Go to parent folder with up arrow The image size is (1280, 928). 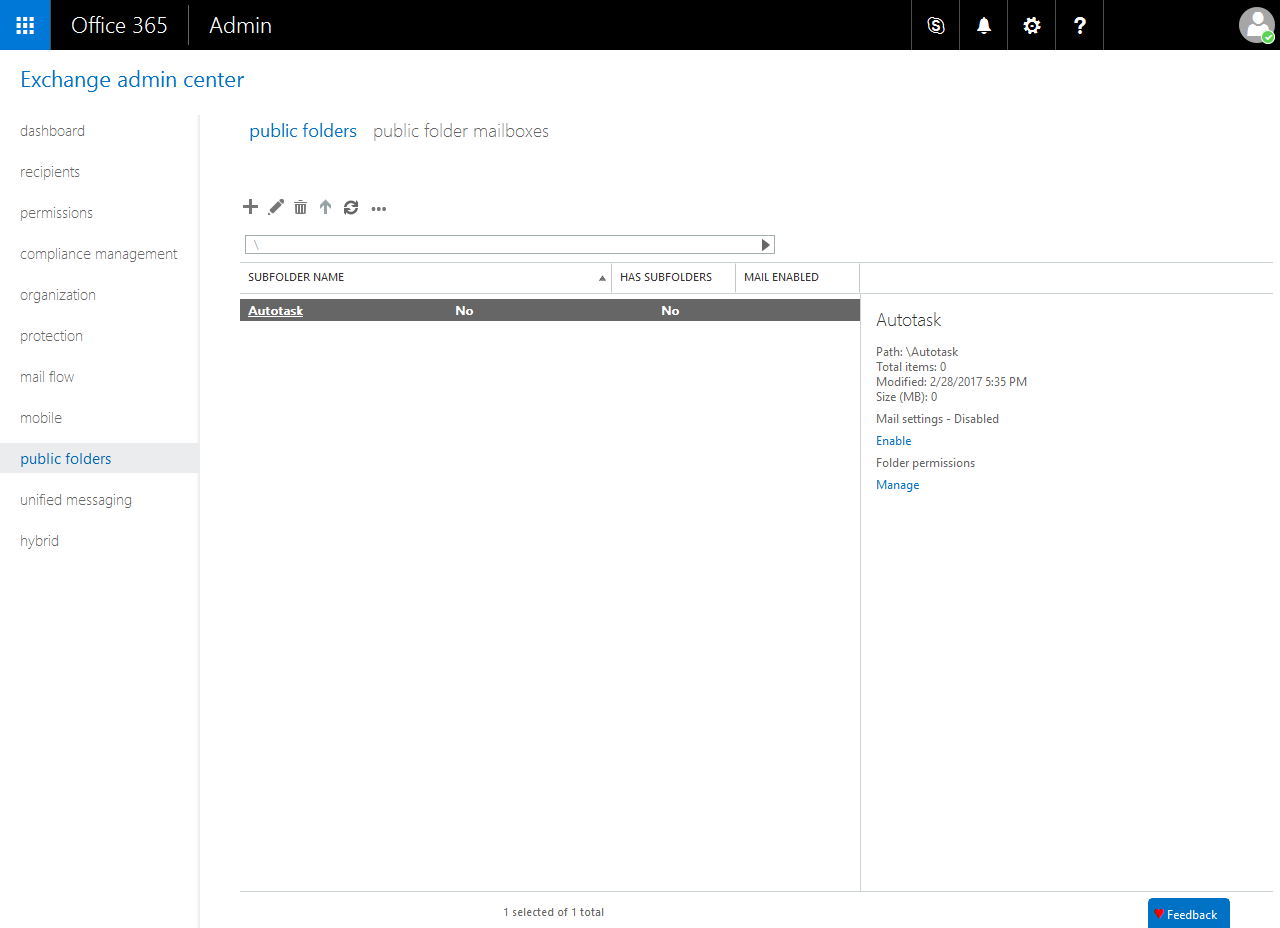pos(325,207)
